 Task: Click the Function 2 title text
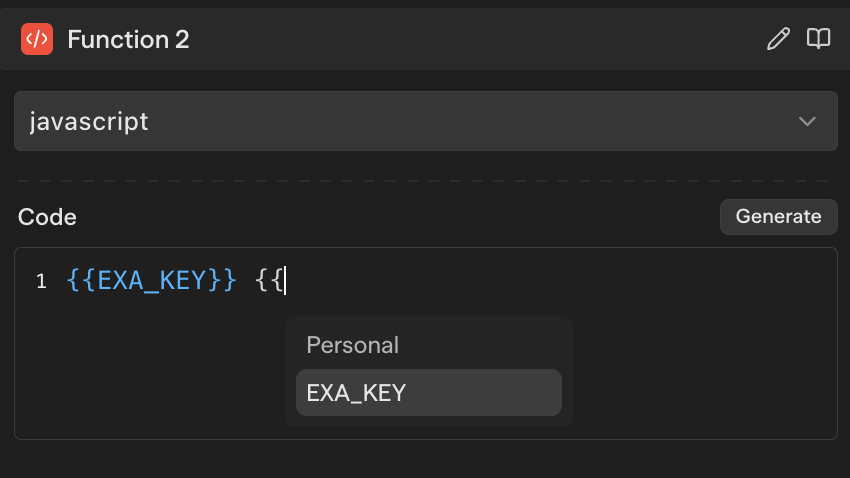128,40
